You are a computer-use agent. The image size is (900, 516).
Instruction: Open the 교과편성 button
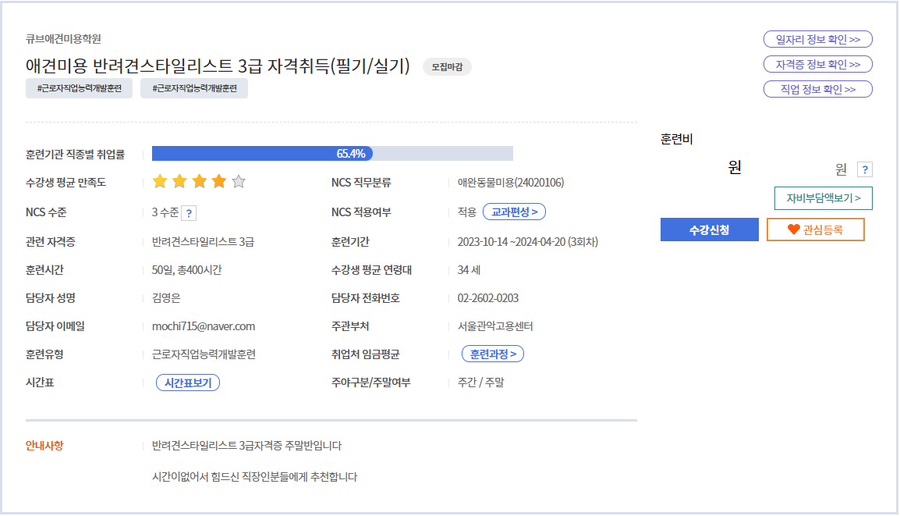(x=514, y=212)
